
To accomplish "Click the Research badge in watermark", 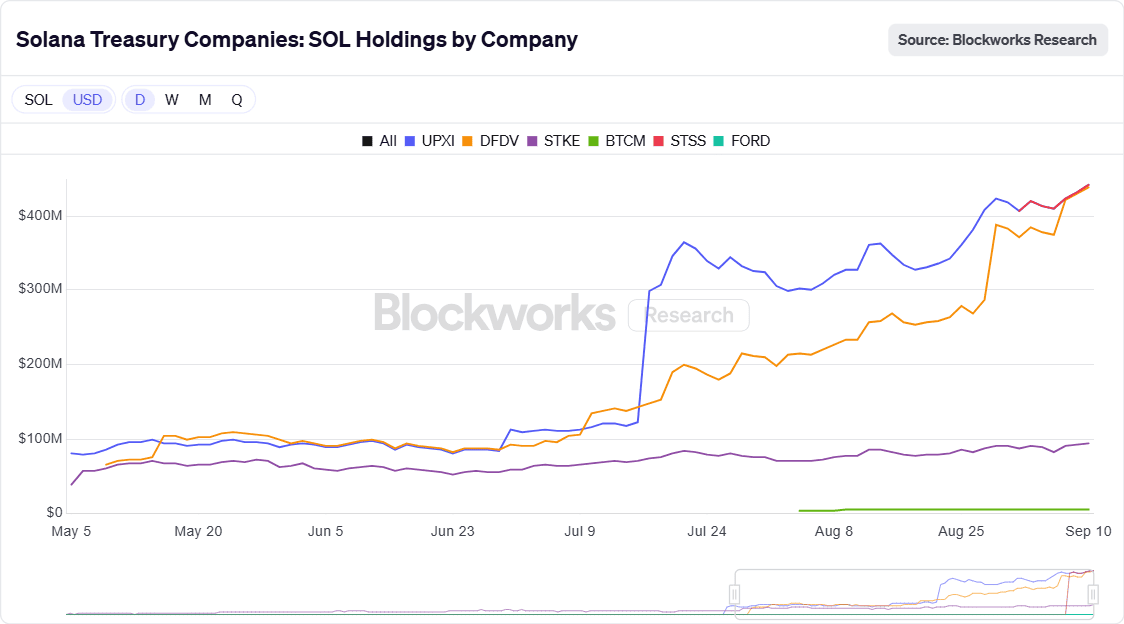I will click(x=688, y=315).
